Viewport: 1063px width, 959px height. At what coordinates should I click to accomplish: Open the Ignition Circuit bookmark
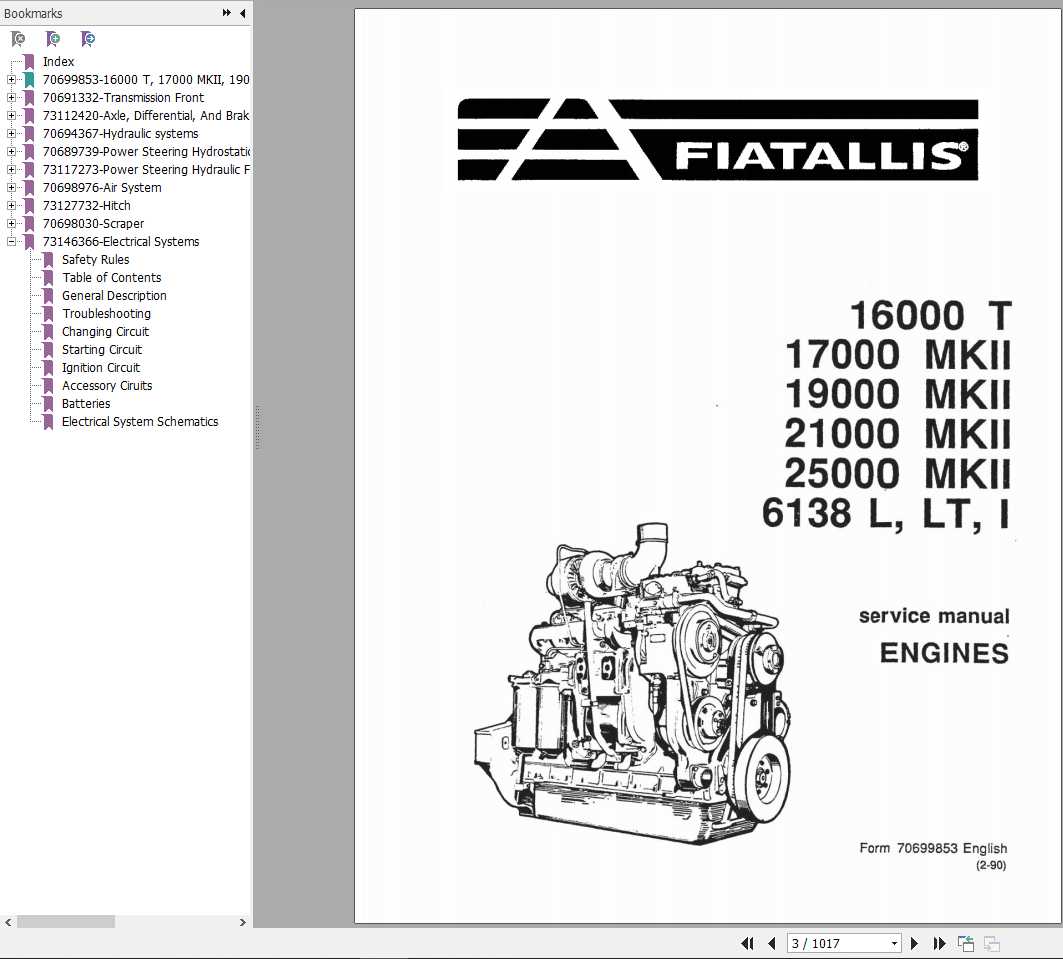tap(101, 367)
